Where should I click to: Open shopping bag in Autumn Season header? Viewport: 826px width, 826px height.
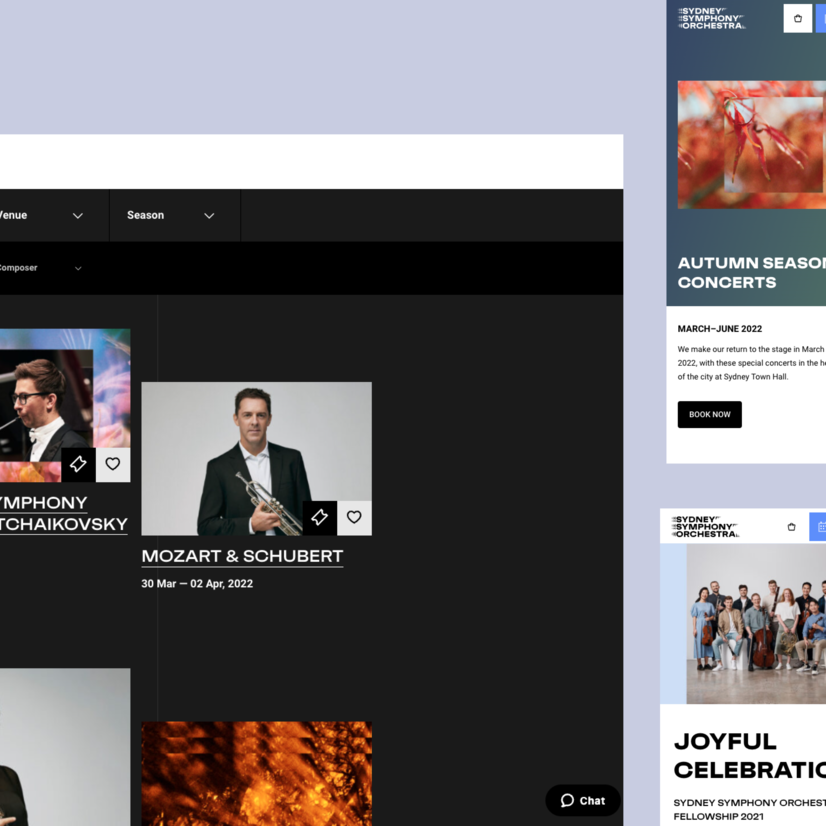point(797,18)
